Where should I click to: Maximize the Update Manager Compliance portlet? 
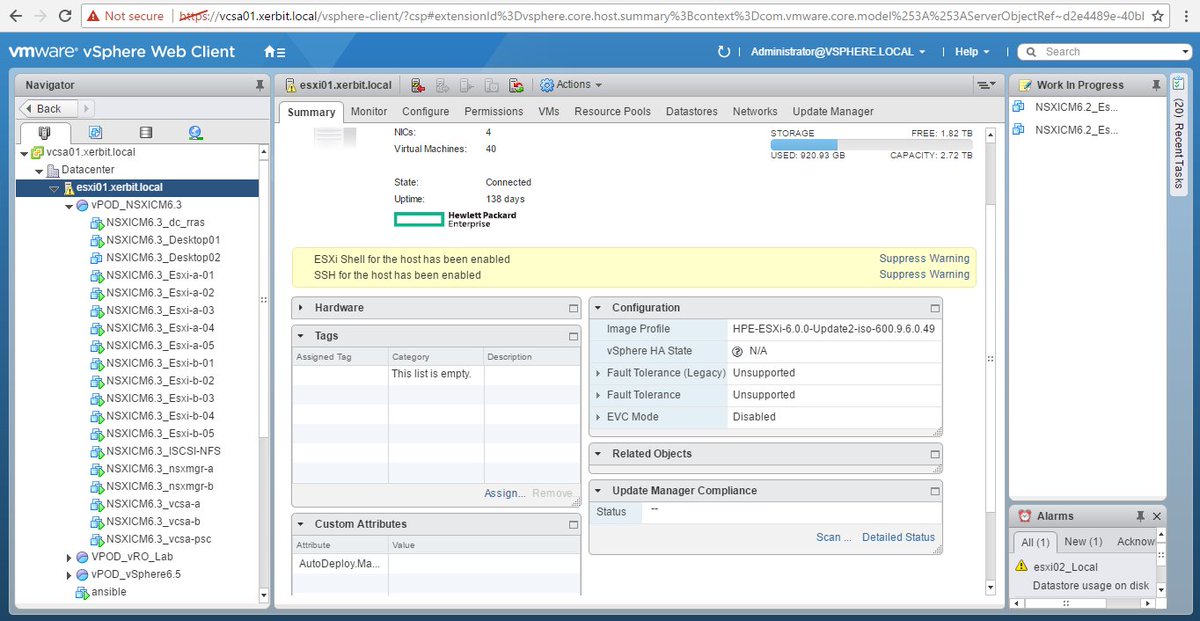[935, 491]
